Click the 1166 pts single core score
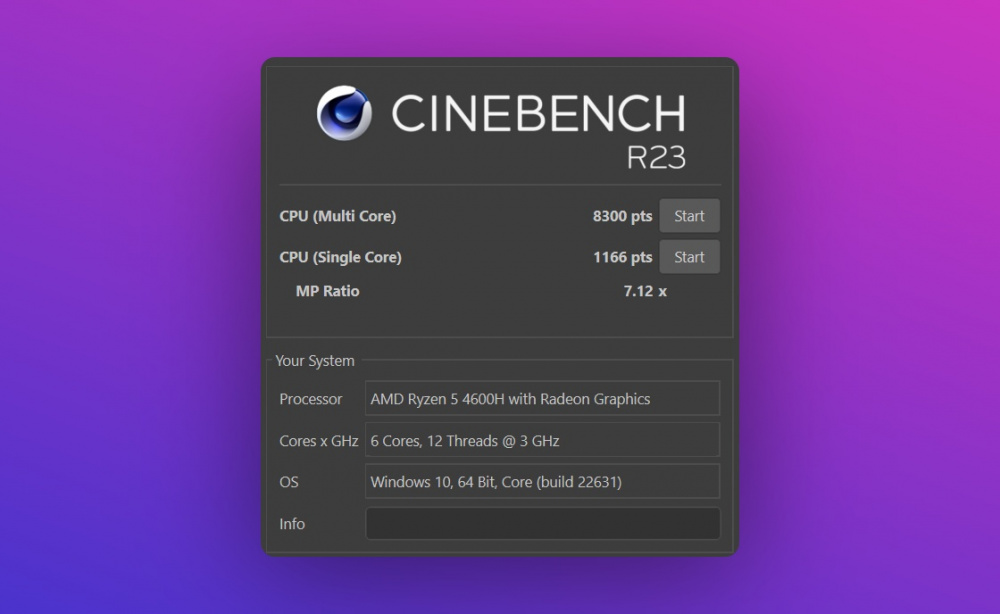The height and width of the screenshot is (614, 1000). click(622, 257)
